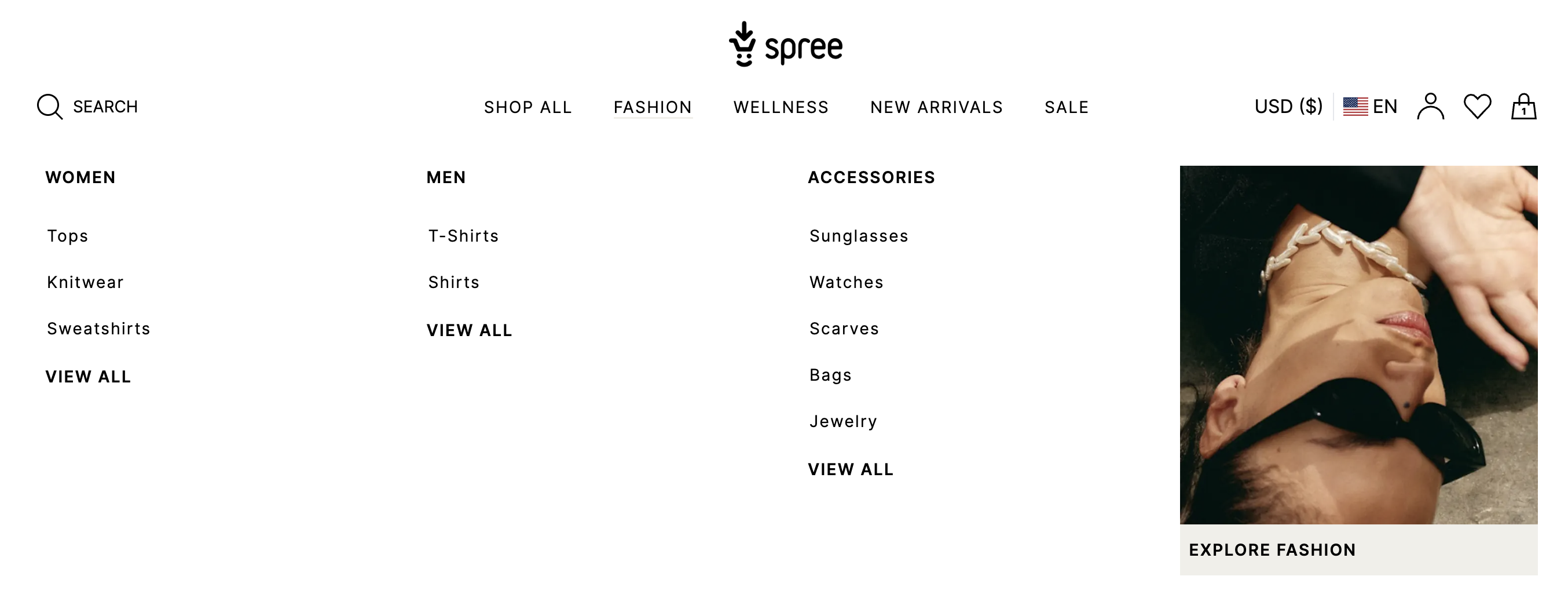Go to New Arrivals
The image size is (1568, 598).
coord(936,107)
